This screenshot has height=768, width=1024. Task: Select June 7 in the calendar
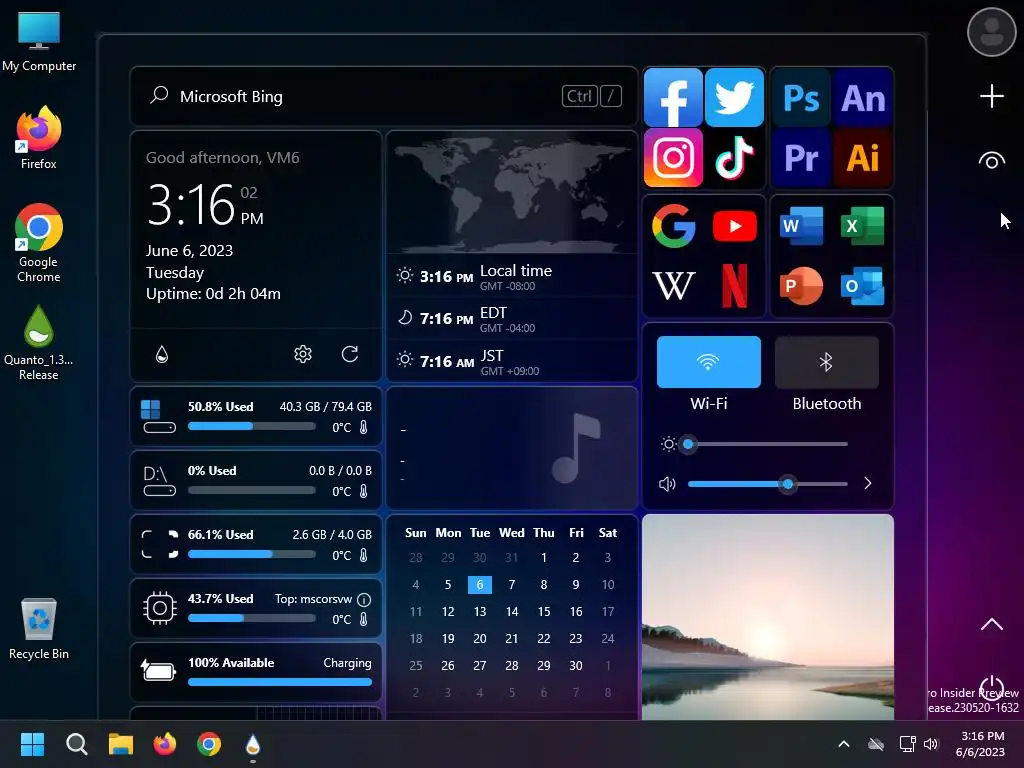(511, 584)
